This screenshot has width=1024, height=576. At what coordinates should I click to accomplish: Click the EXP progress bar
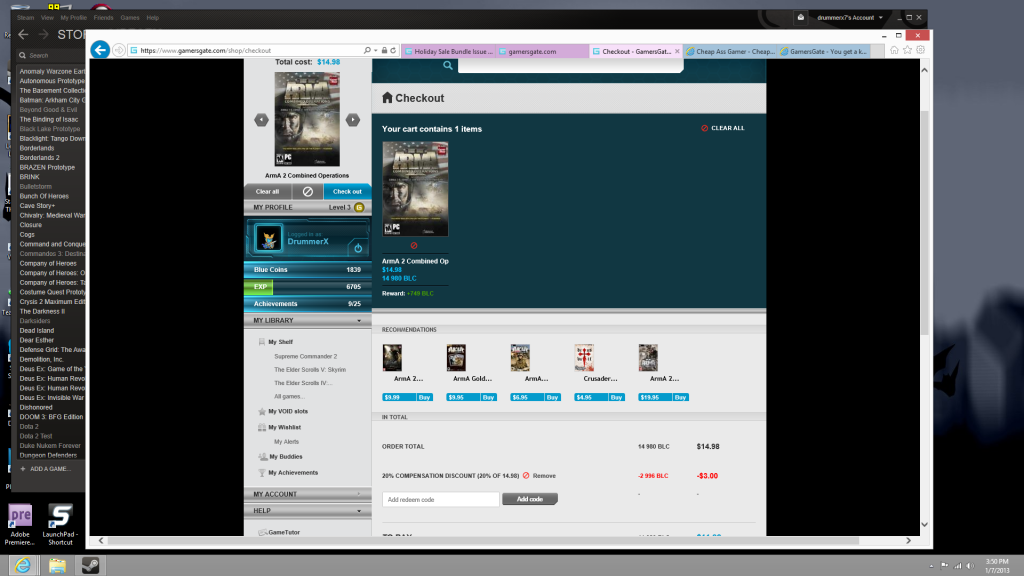[308, 287]
